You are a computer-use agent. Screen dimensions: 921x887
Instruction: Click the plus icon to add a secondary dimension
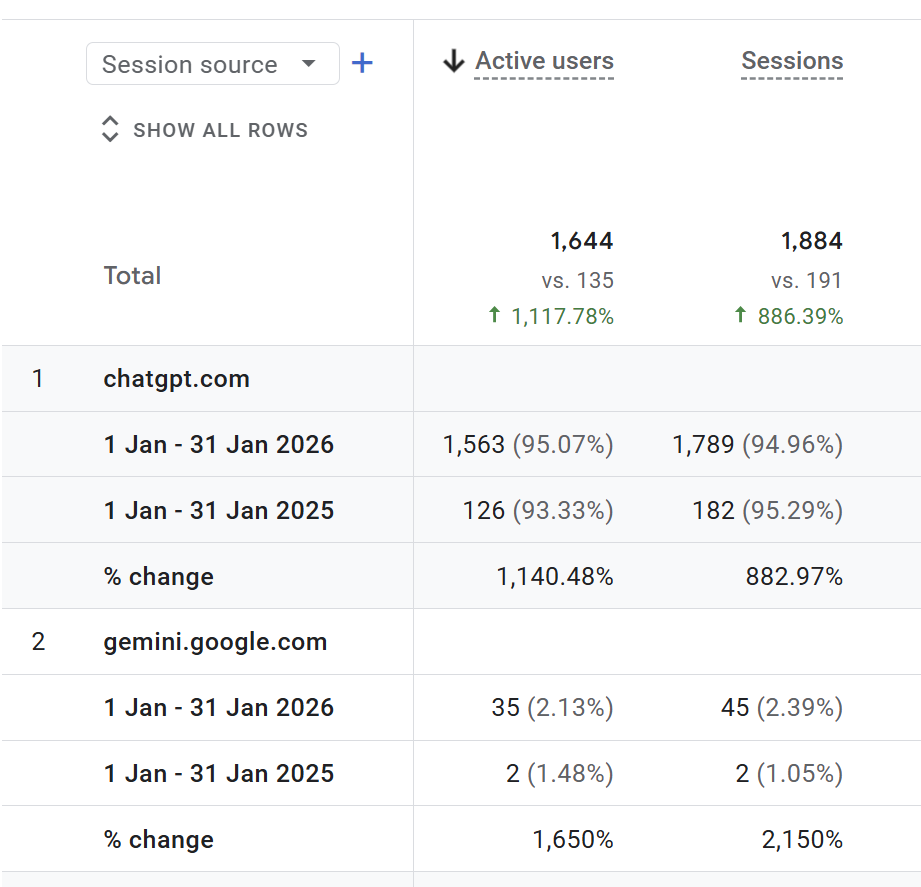tap(362, 63)
